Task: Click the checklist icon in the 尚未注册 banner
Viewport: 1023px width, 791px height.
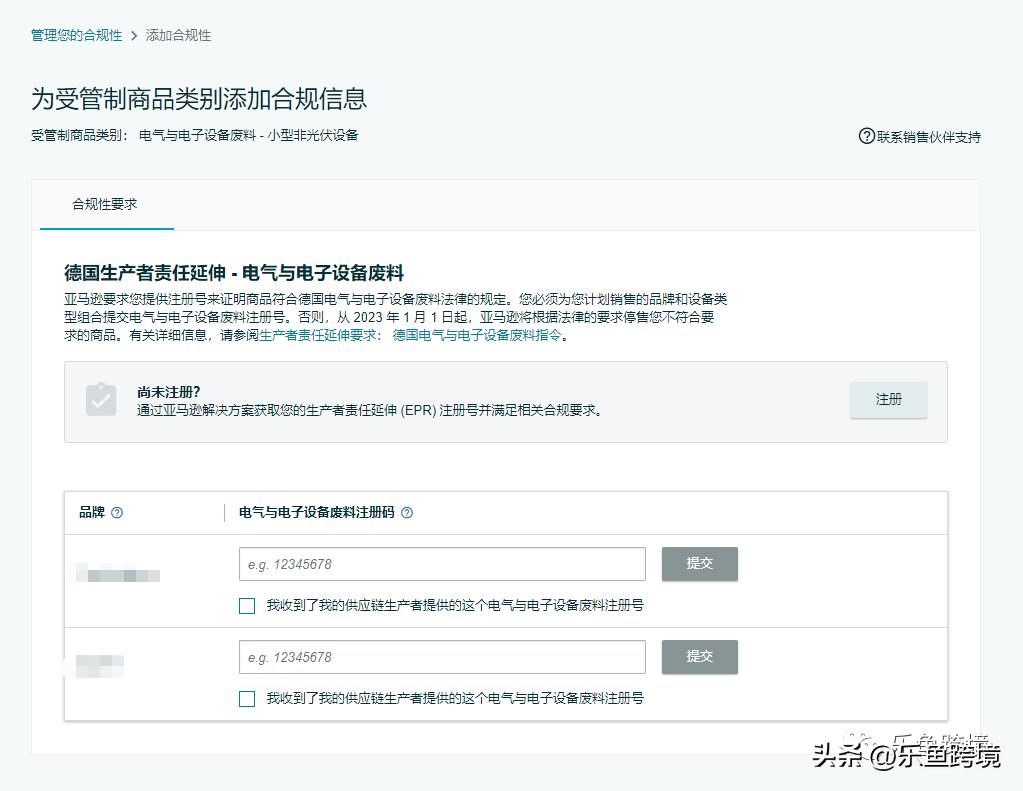Action: (100, 400)
